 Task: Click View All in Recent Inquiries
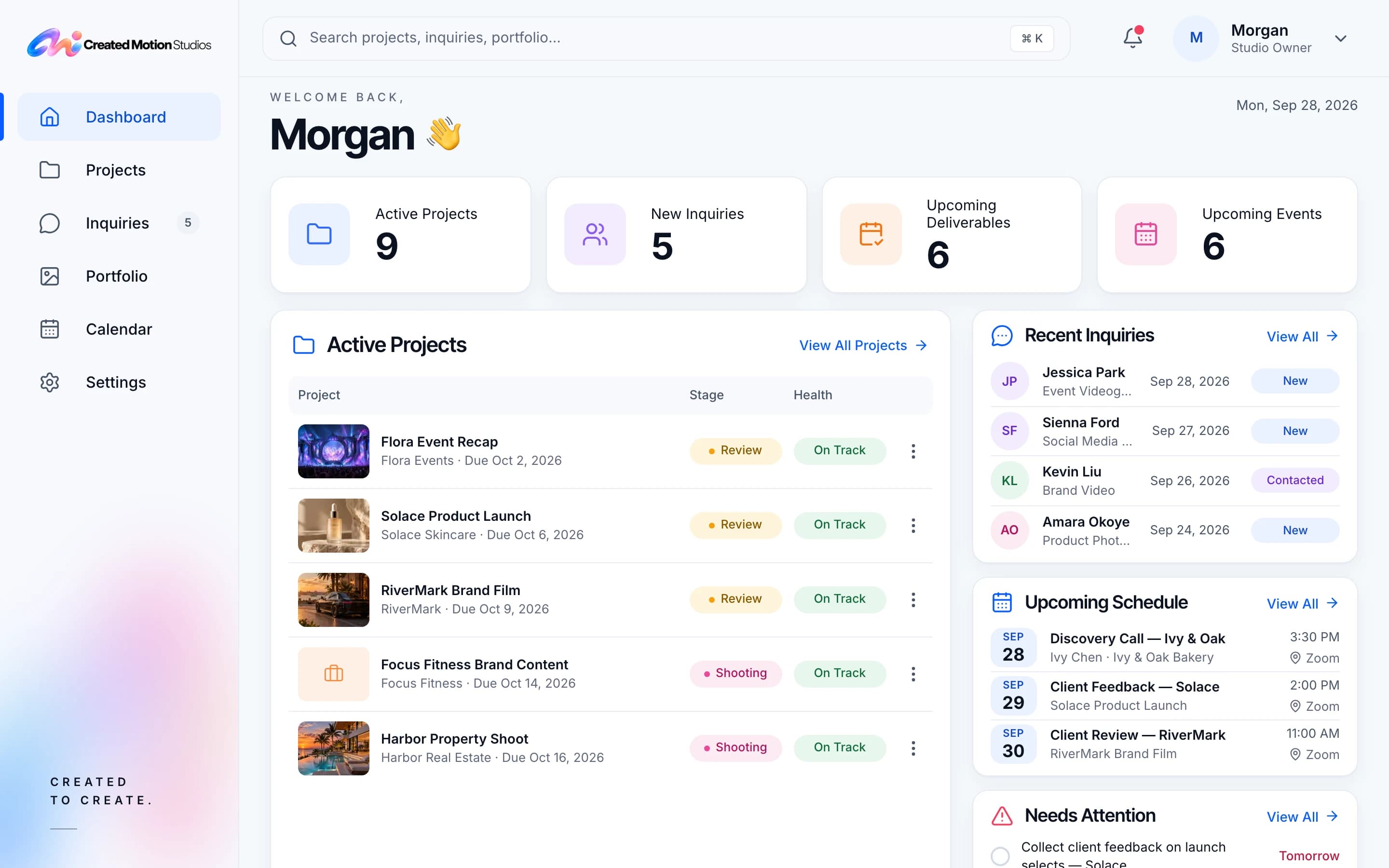[x=1302, y=337]
